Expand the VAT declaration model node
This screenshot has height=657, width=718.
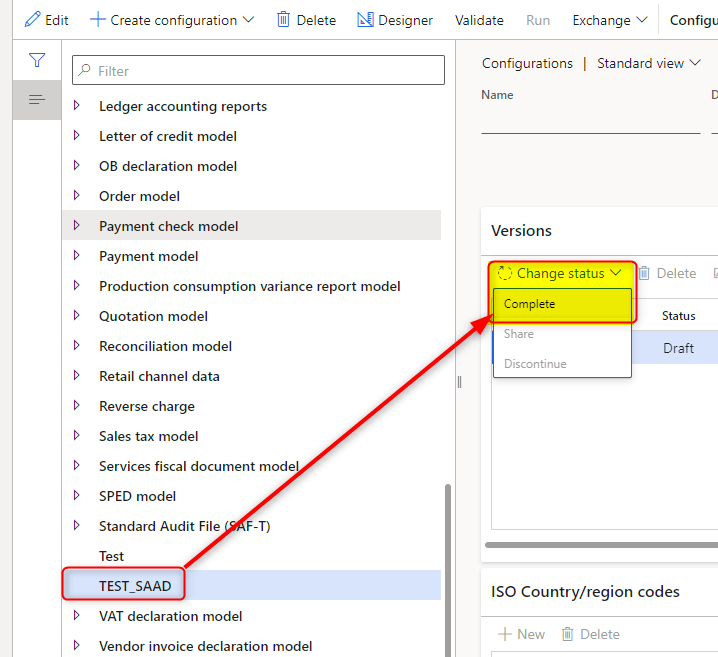77,616
